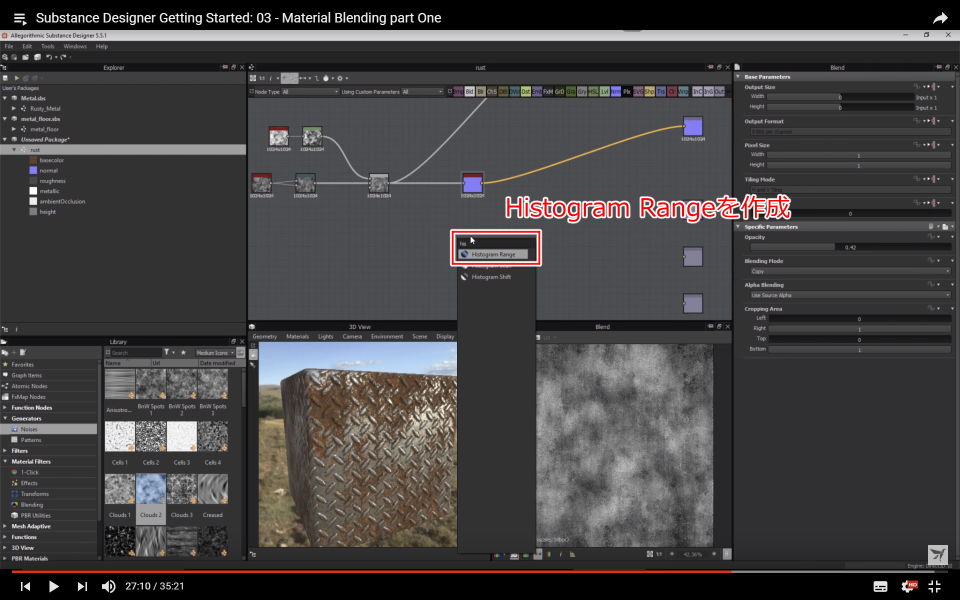The width and height of the screenshot is (960, 600).
Task: Adjust the Opacity slider at 0.42
Action: click(850, 247)
